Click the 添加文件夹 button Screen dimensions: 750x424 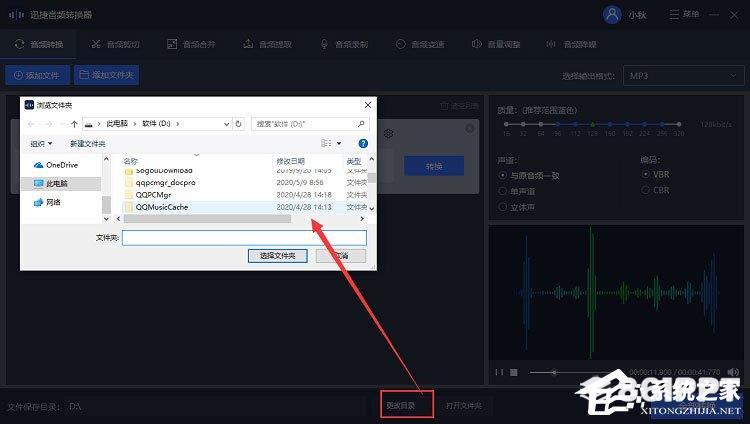pyautogui.click(x=106, y=75)
